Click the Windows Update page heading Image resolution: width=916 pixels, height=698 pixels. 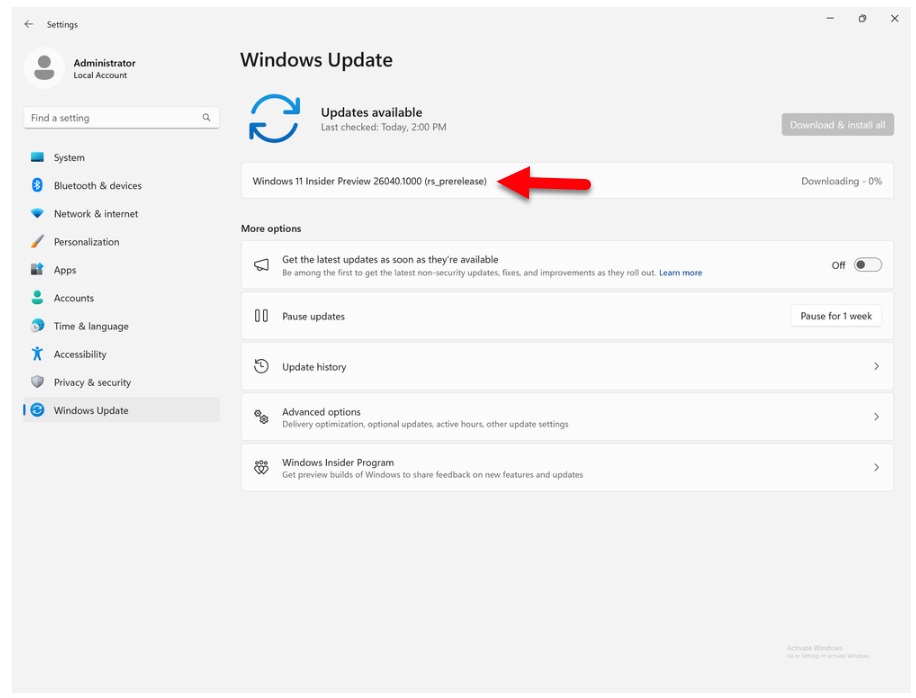point(316,60)
